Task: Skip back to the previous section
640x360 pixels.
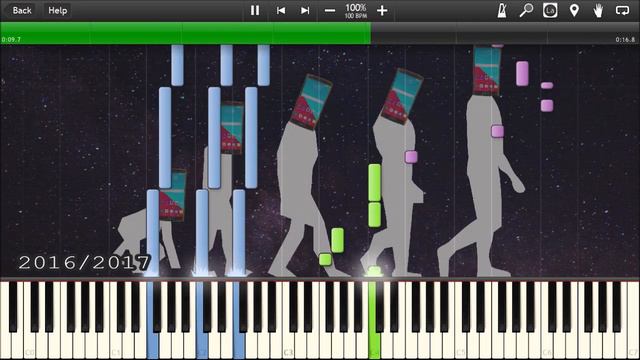Action: click(x=281, y=10)
